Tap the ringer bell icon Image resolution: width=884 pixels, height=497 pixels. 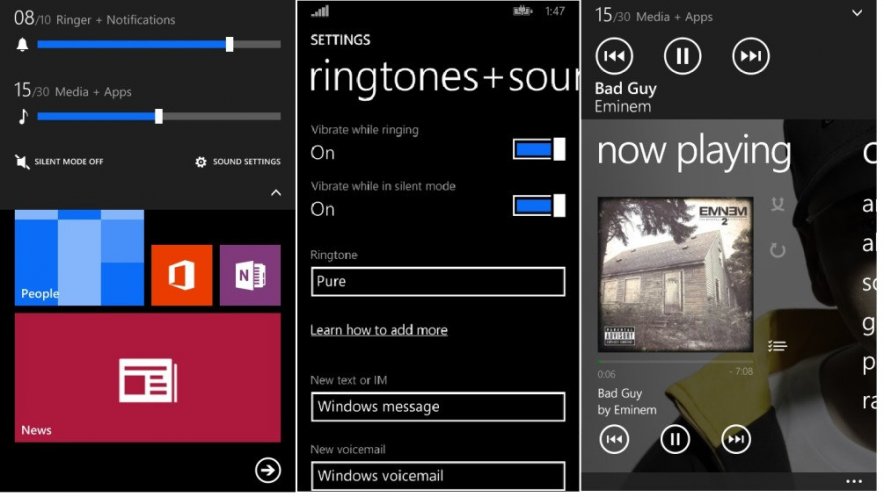(x=22, y=45)
